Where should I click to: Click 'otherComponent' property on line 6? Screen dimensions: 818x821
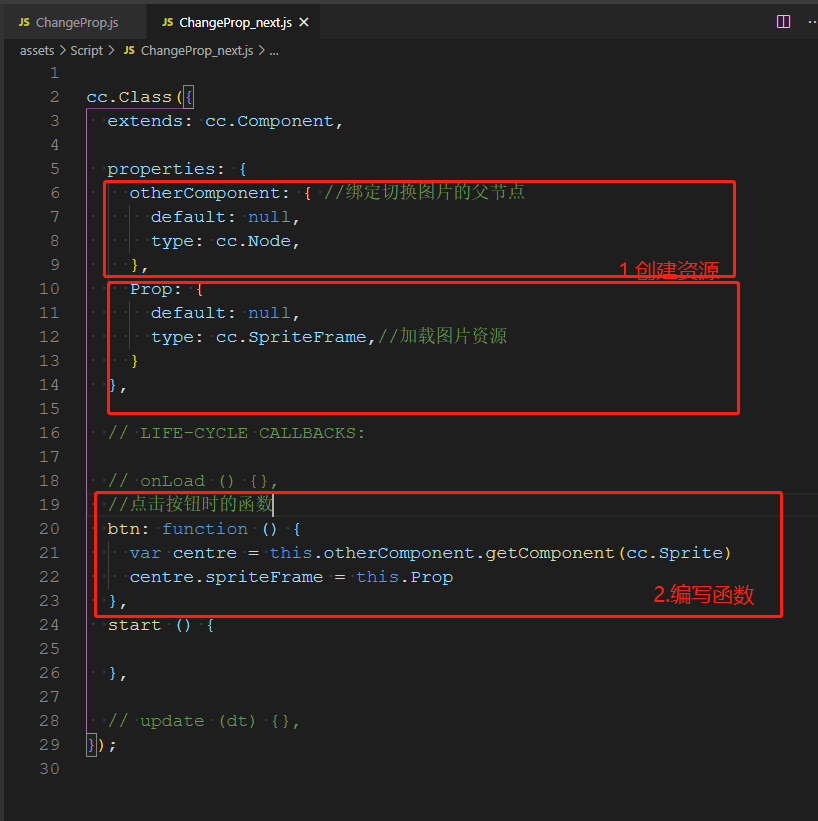(x=205, y=193)
